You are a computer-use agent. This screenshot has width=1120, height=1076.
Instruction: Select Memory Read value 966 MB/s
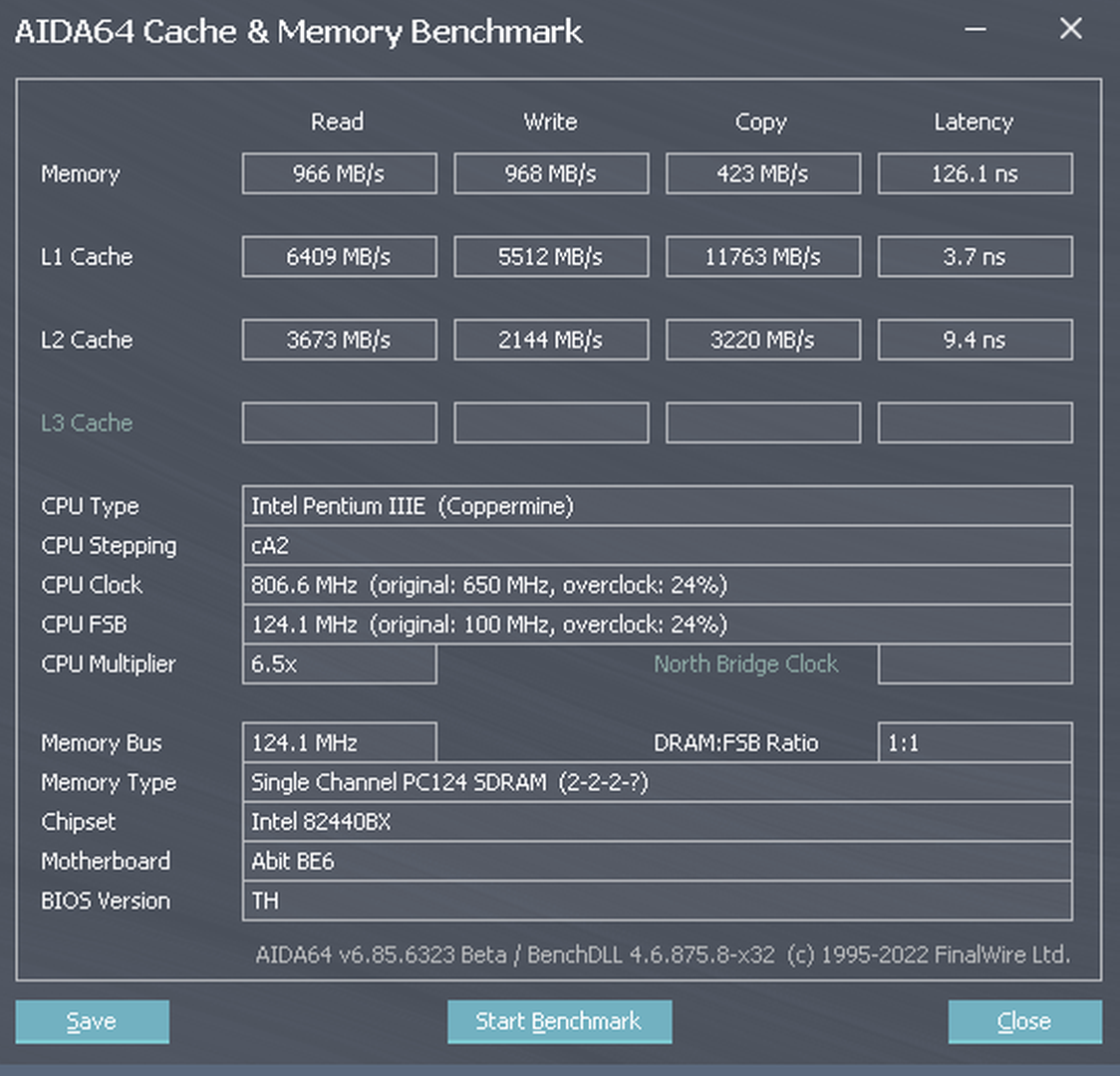coord(339,173)
